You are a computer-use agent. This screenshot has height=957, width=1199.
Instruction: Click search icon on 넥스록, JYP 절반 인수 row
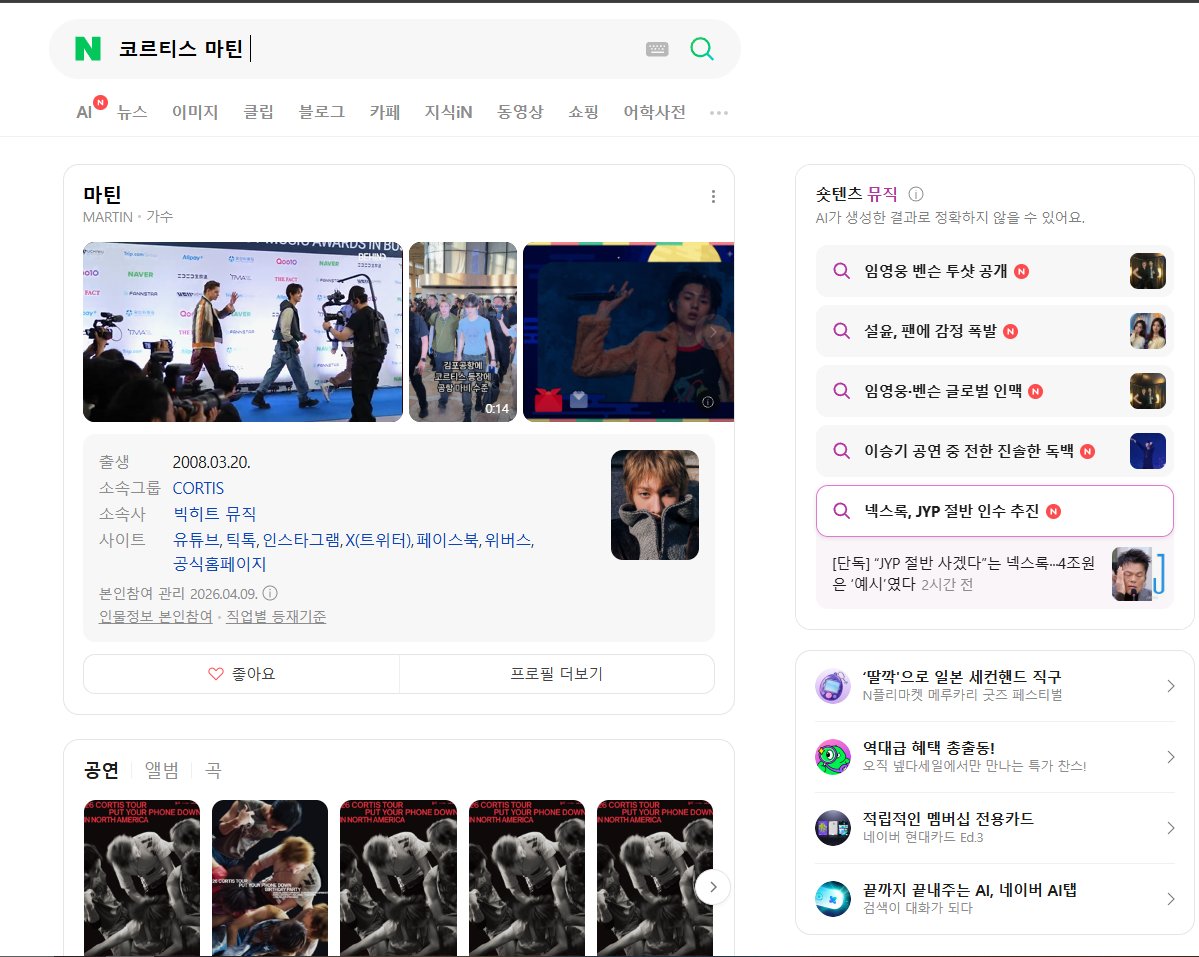click(841, 511)
